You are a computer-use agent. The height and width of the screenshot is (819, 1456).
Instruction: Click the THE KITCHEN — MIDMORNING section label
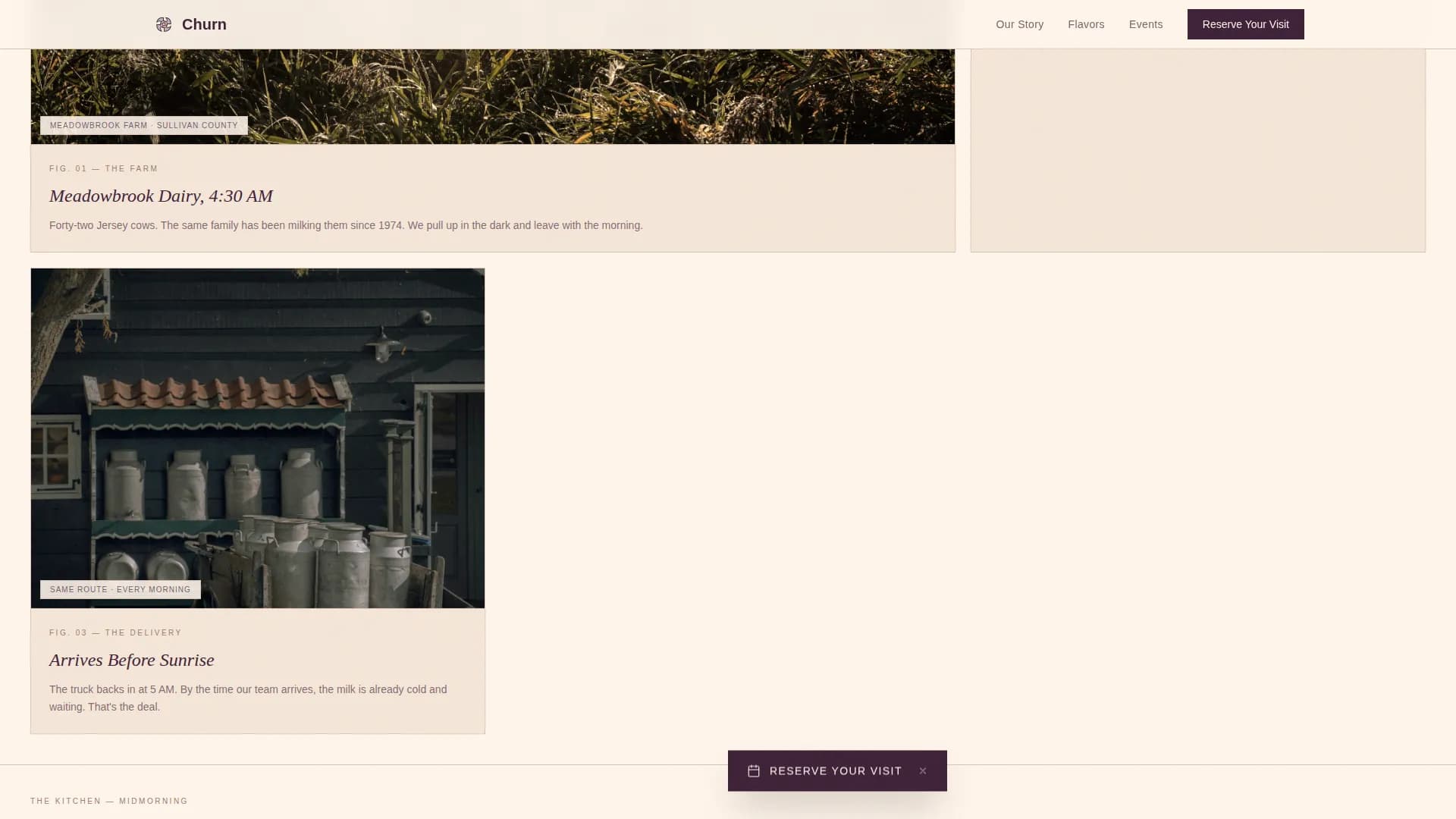108,801
